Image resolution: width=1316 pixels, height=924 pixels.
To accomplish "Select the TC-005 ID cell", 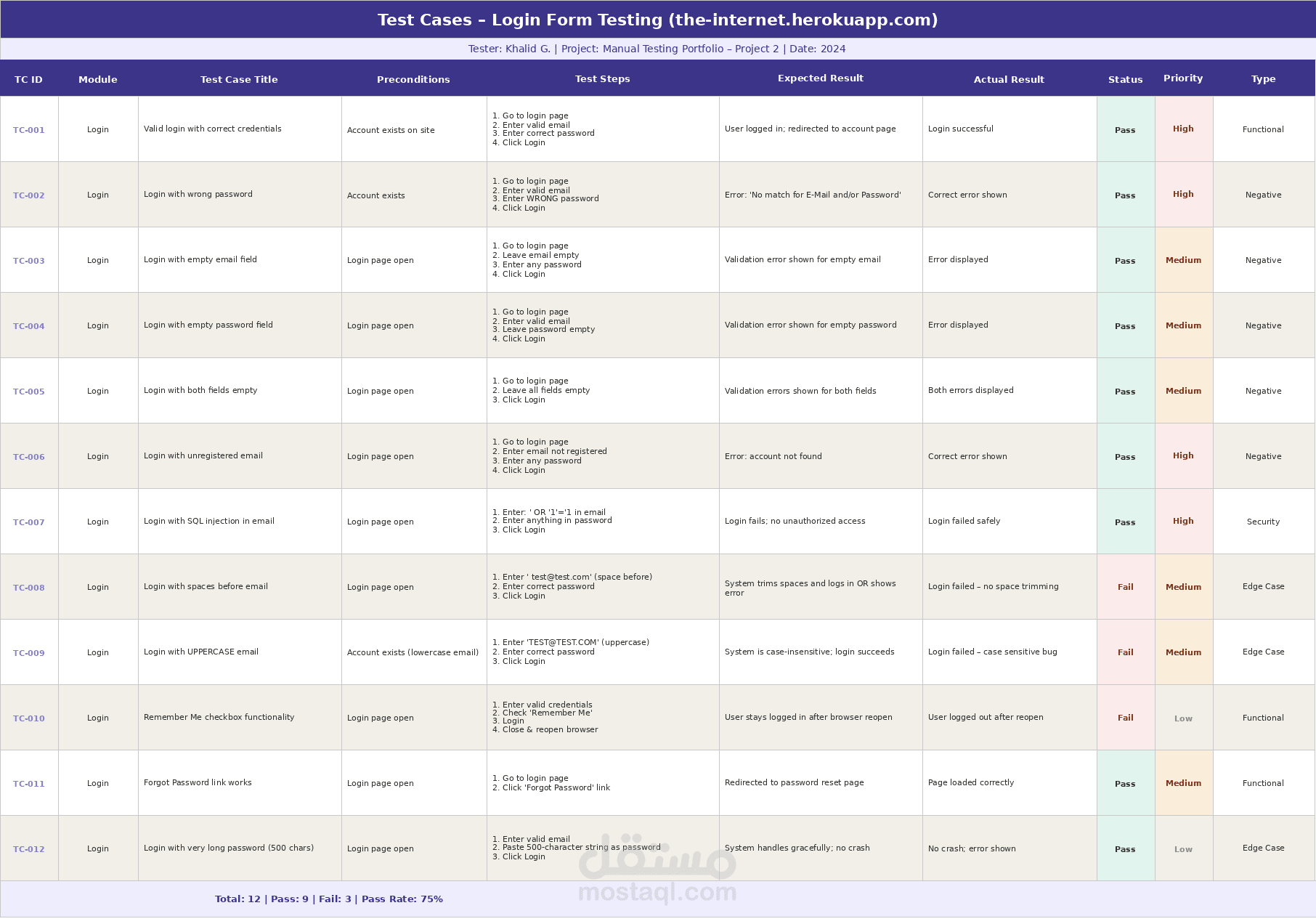I will (29, 391).
